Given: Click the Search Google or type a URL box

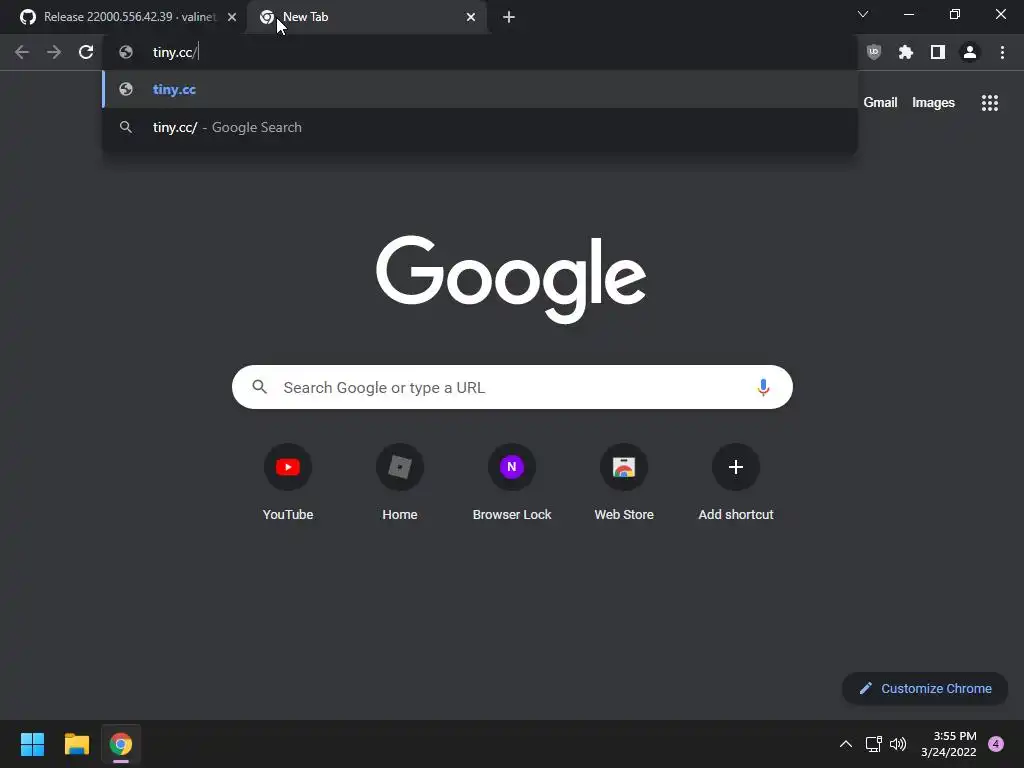Looking at the screenshot, I should (x=512, y=387).
